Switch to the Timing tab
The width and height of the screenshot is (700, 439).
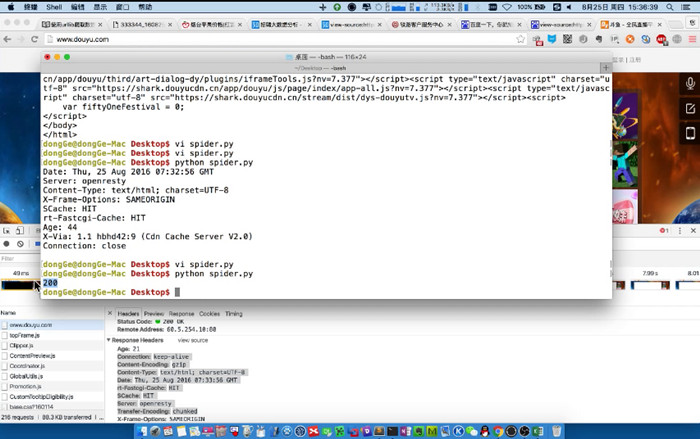click(x=233, y=314)
